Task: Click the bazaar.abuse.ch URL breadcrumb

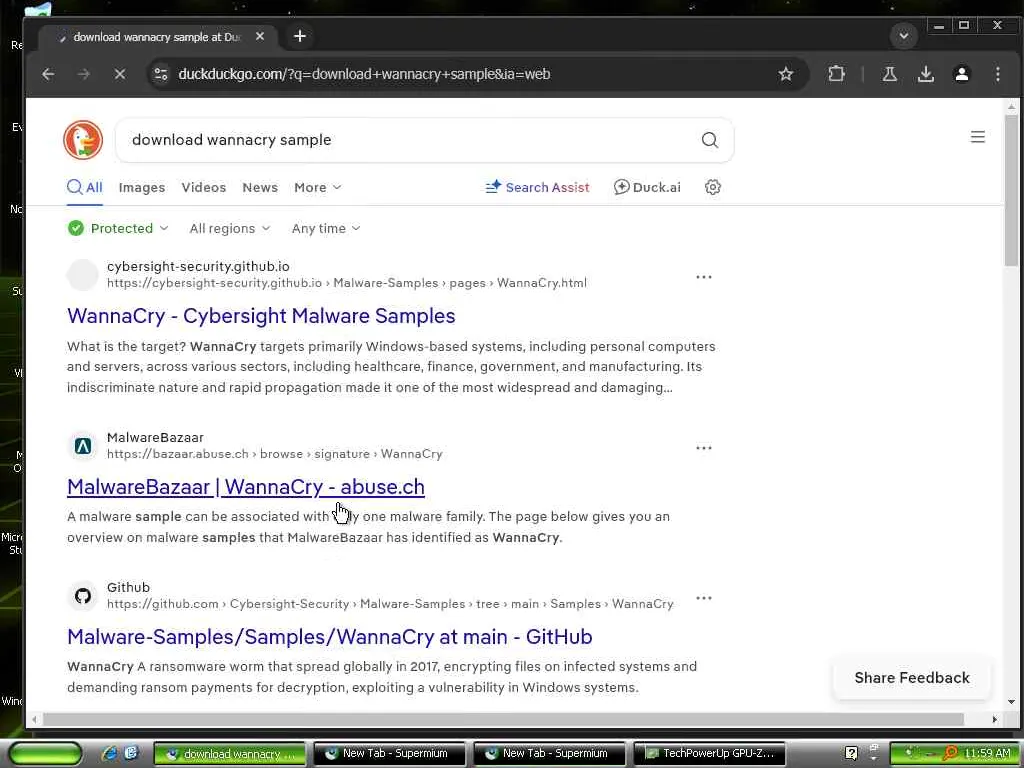Action: (x=275, y=454)
